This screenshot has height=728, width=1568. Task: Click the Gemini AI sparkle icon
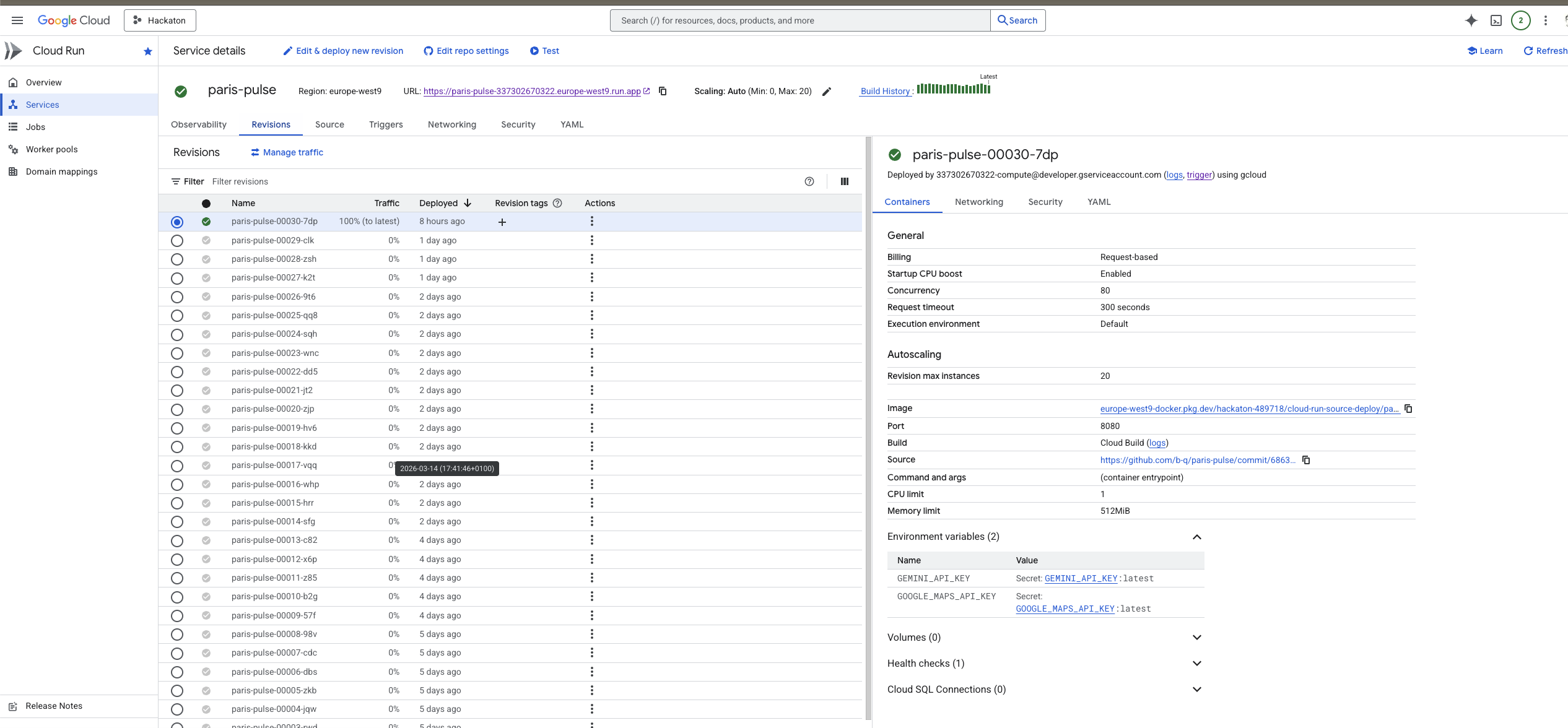[1471, 20]
